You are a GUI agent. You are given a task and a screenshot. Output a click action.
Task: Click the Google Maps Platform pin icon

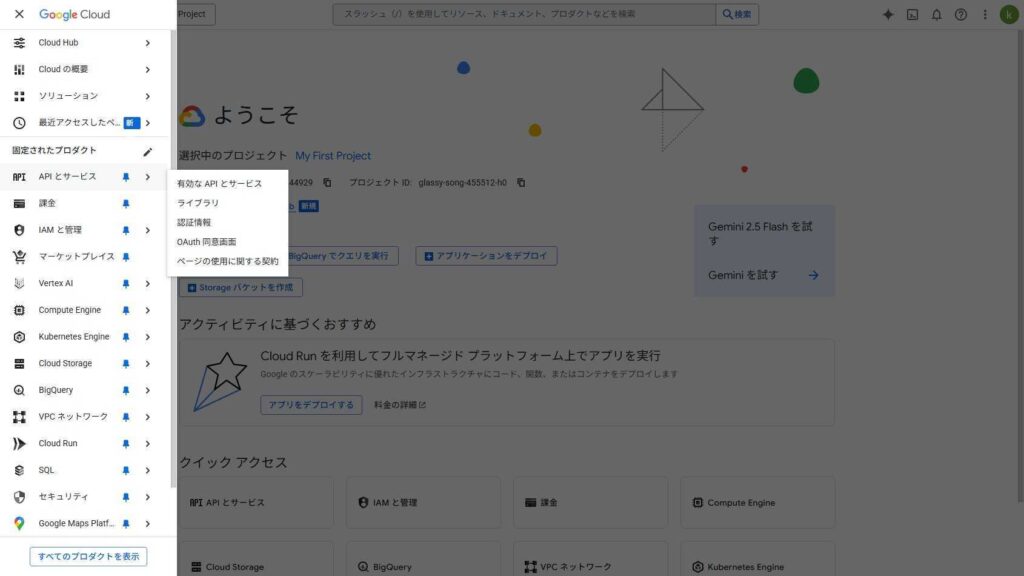(19, 524)
